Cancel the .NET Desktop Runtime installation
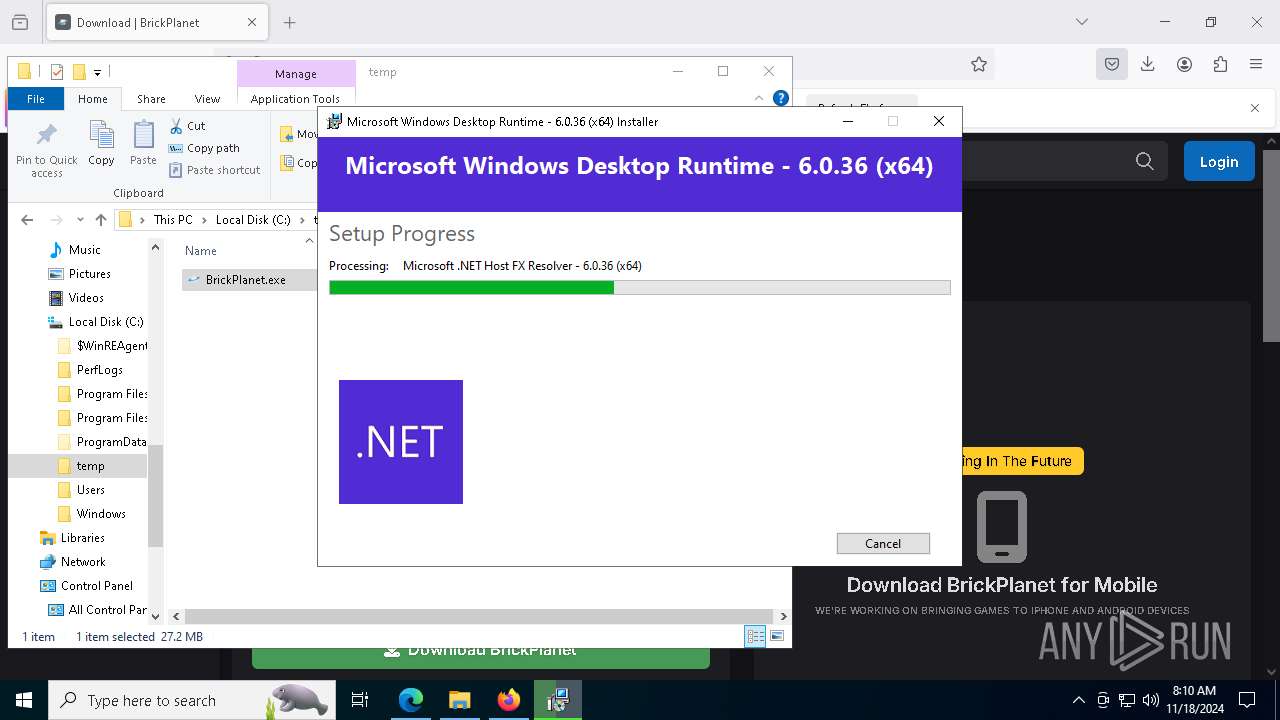The width and height of the screenshot is (1280, 720). coord(883,543)
